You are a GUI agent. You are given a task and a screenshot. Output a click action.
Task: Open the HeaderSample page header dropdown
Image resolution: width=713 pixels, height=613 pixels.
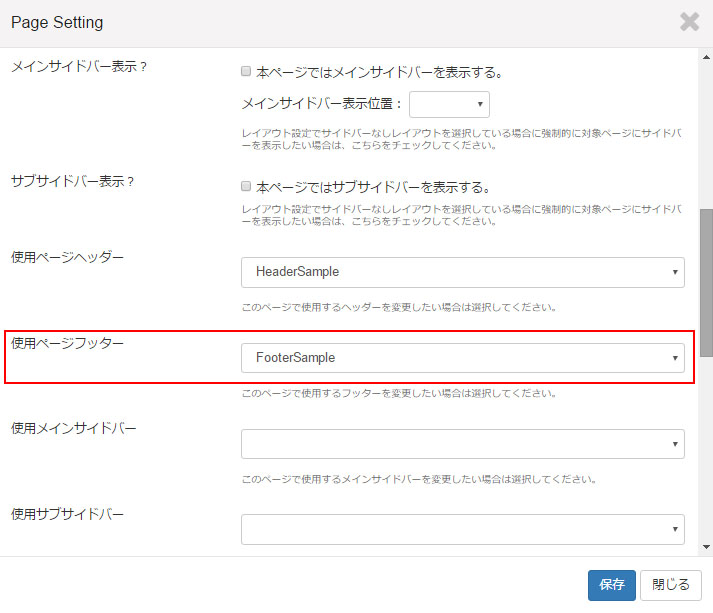[x=462, y=272]
